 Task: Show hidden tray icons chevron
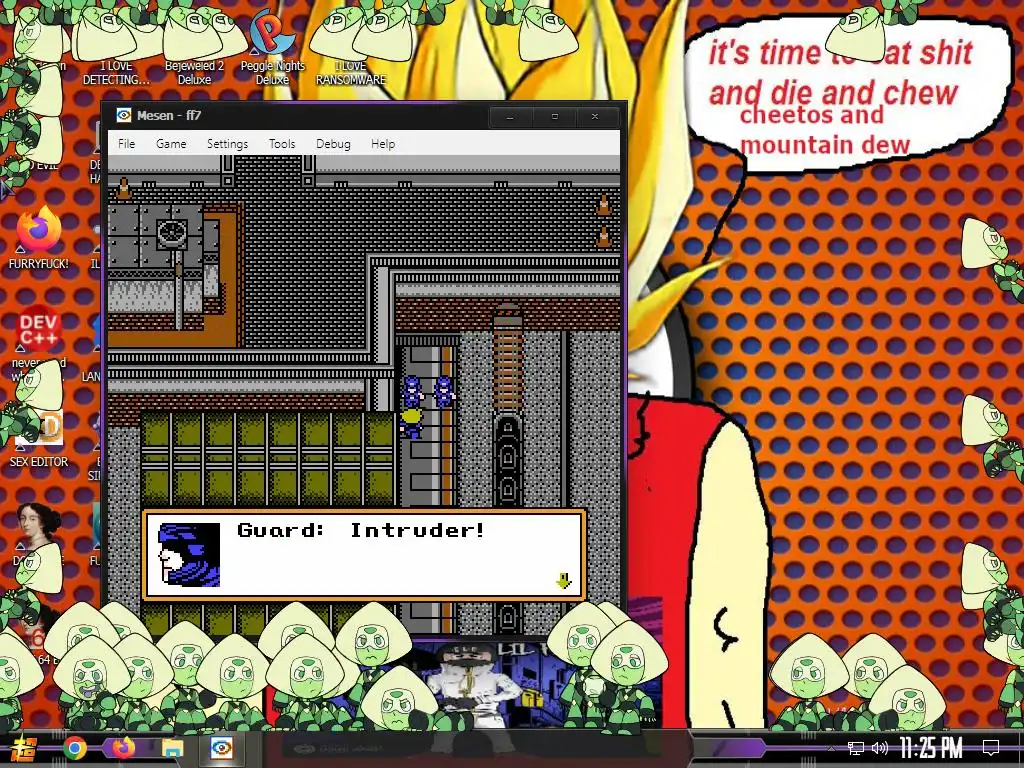tap(831, 748)
